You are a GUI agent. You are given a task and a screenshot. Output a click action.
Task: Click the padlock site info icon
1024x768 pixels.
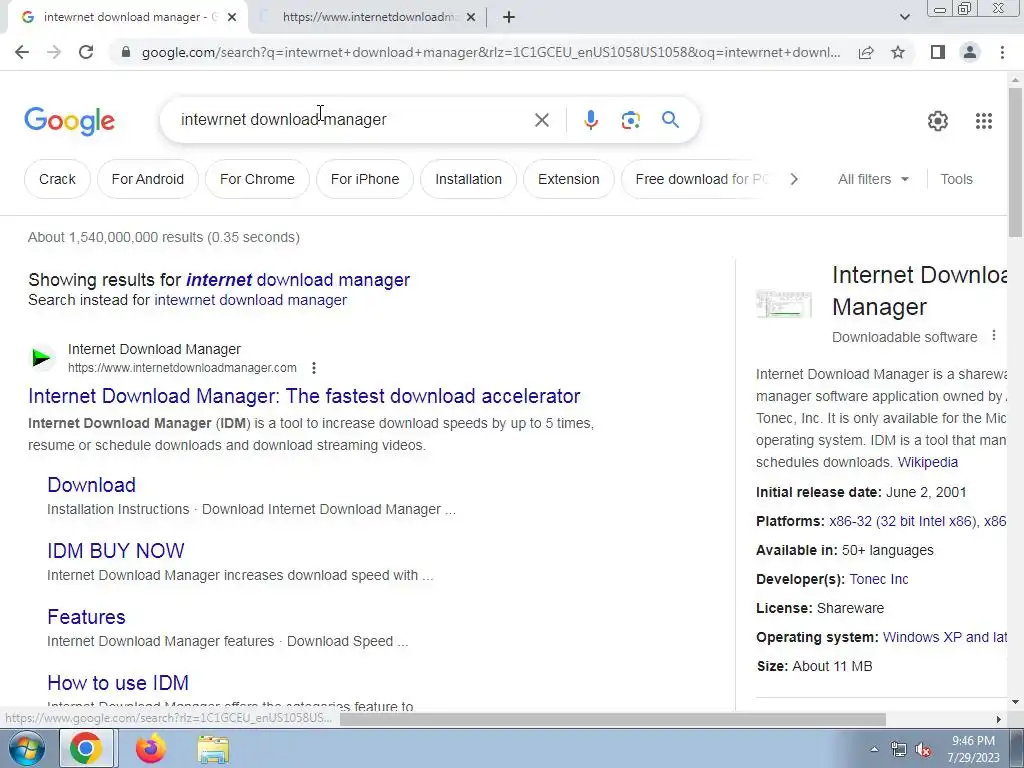[126, 52]
